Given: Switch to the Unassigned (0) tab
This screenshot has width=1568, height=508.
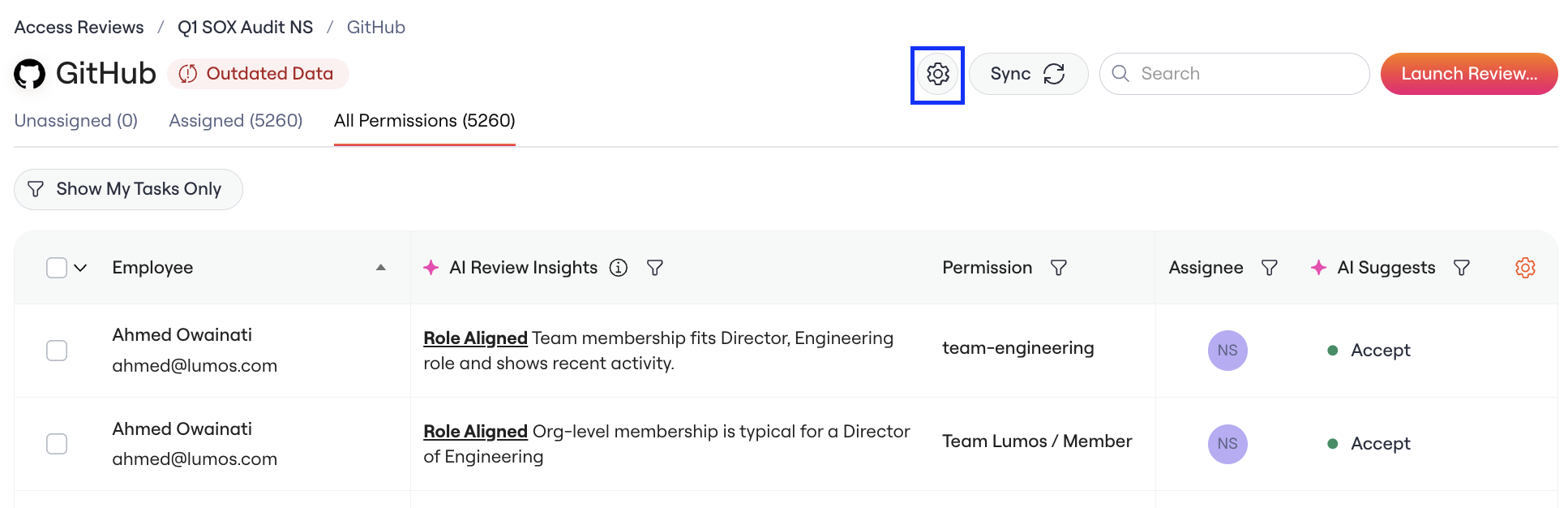Looking at the screenshot, I should click(76, 121).
